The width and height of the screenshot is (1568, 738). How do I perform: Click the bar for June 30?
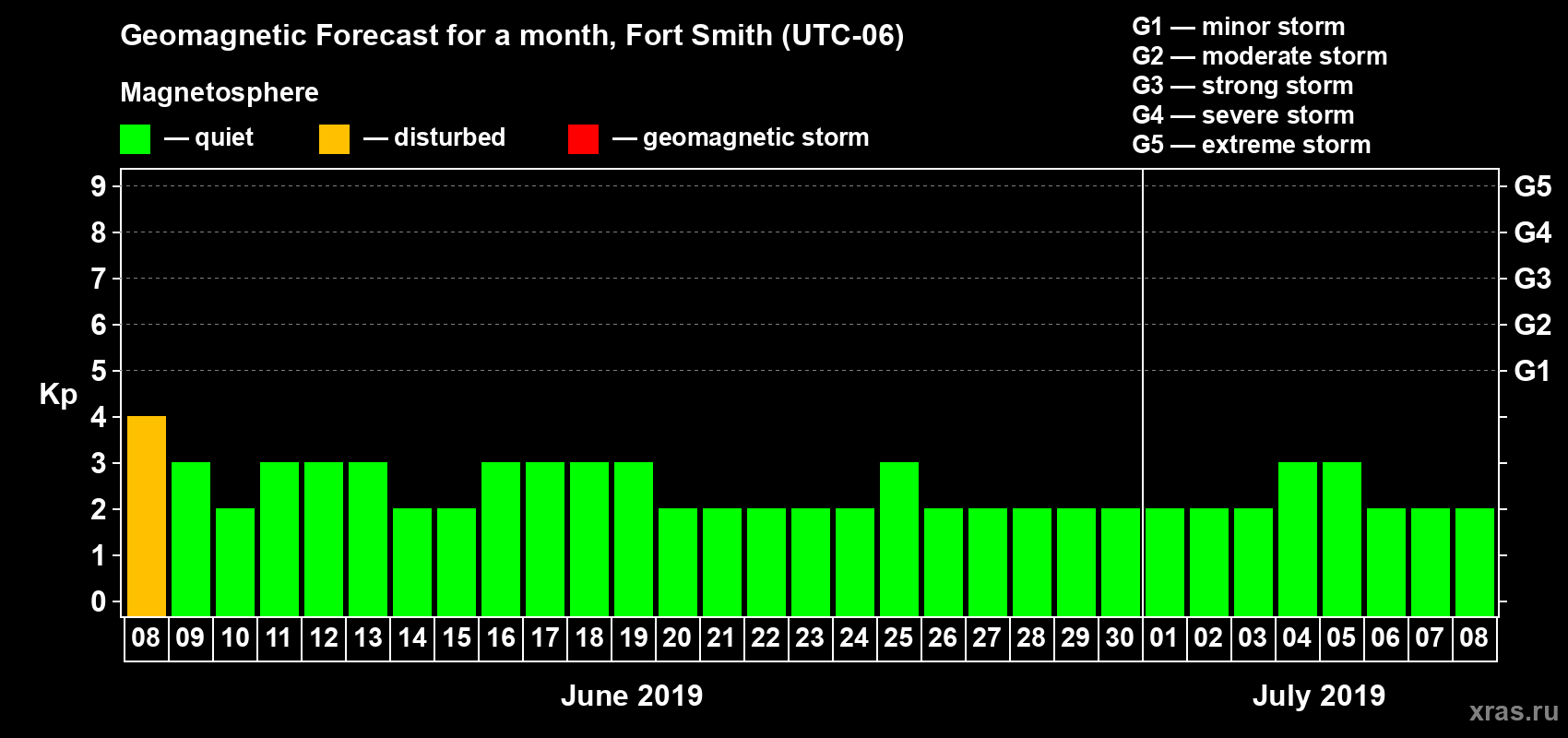coord(1121,562)
